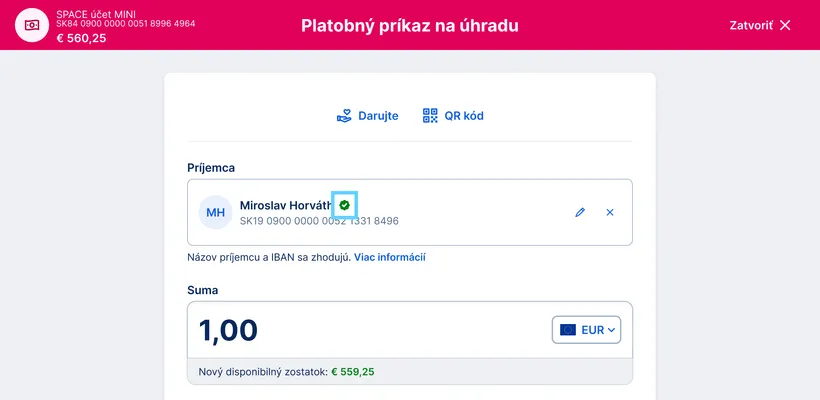Screen dimensions: 820x400
Task: Click the MH initials avatar
Action: tap(215, 212)
